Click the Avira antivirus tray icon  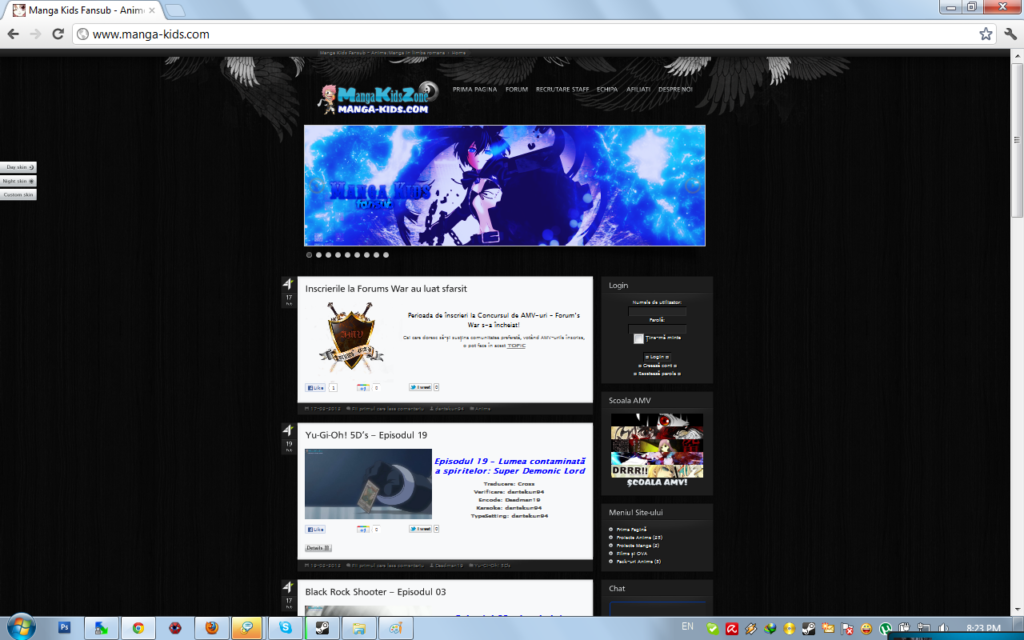(732, 628)
